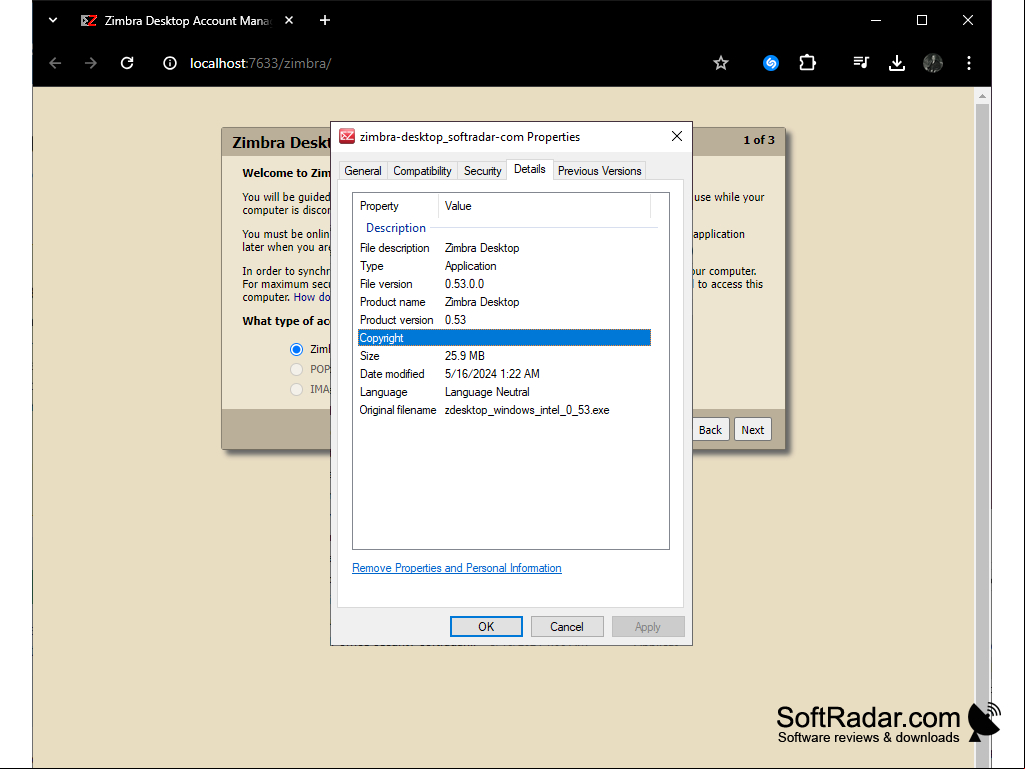
Task: Switch to the Compatibility tab
Action: (x=422, y=171)
